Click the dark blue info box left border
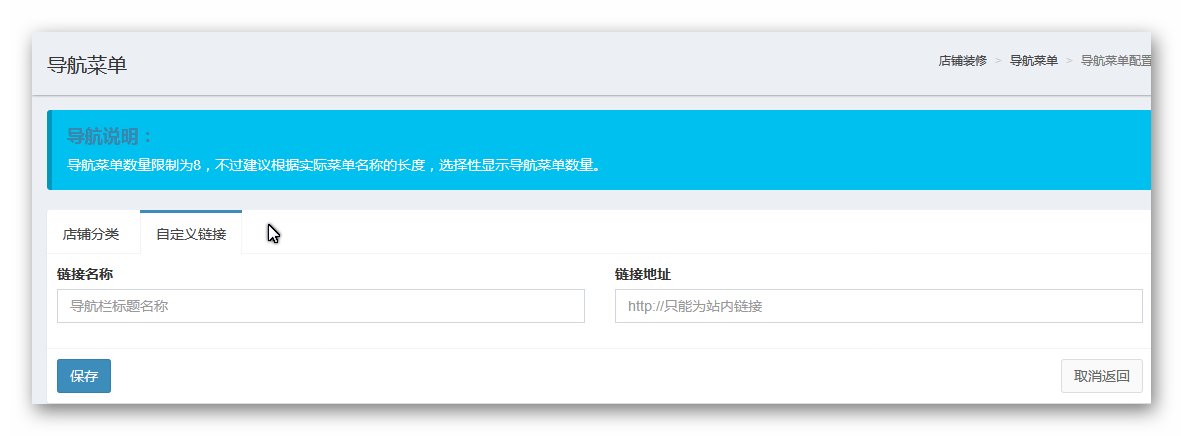 pos(49,150)
